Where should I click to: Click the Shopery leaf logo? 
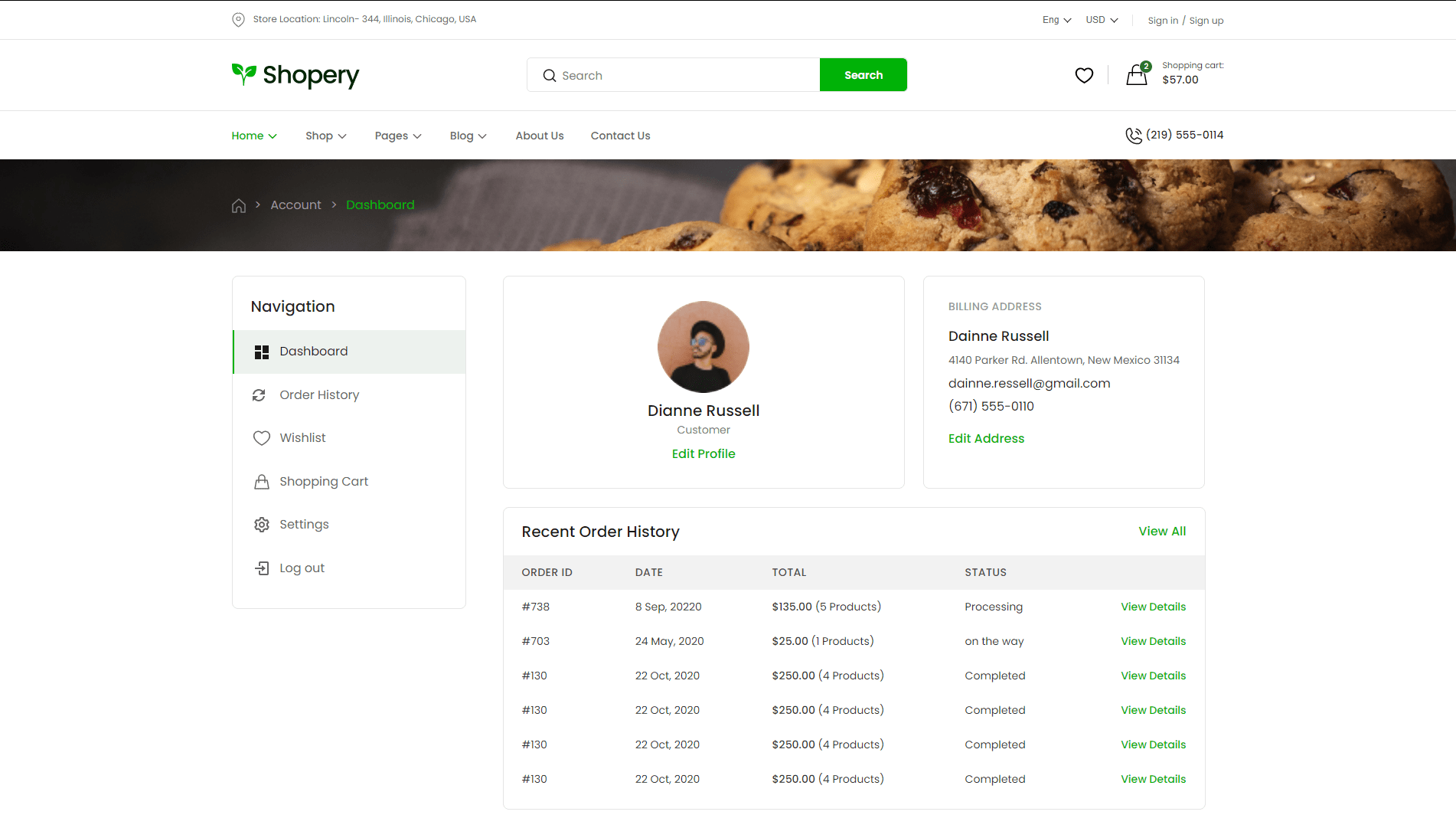244,74
